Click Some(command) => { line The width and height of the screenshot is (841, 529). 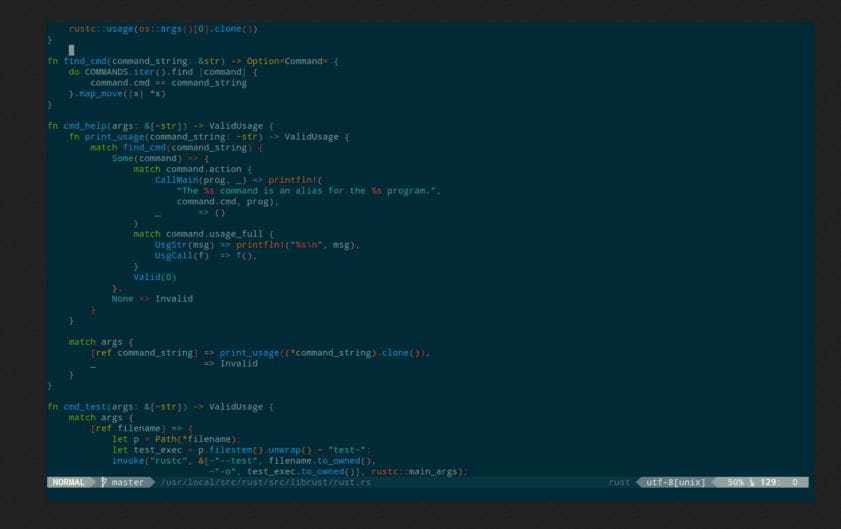coord(160,158)
